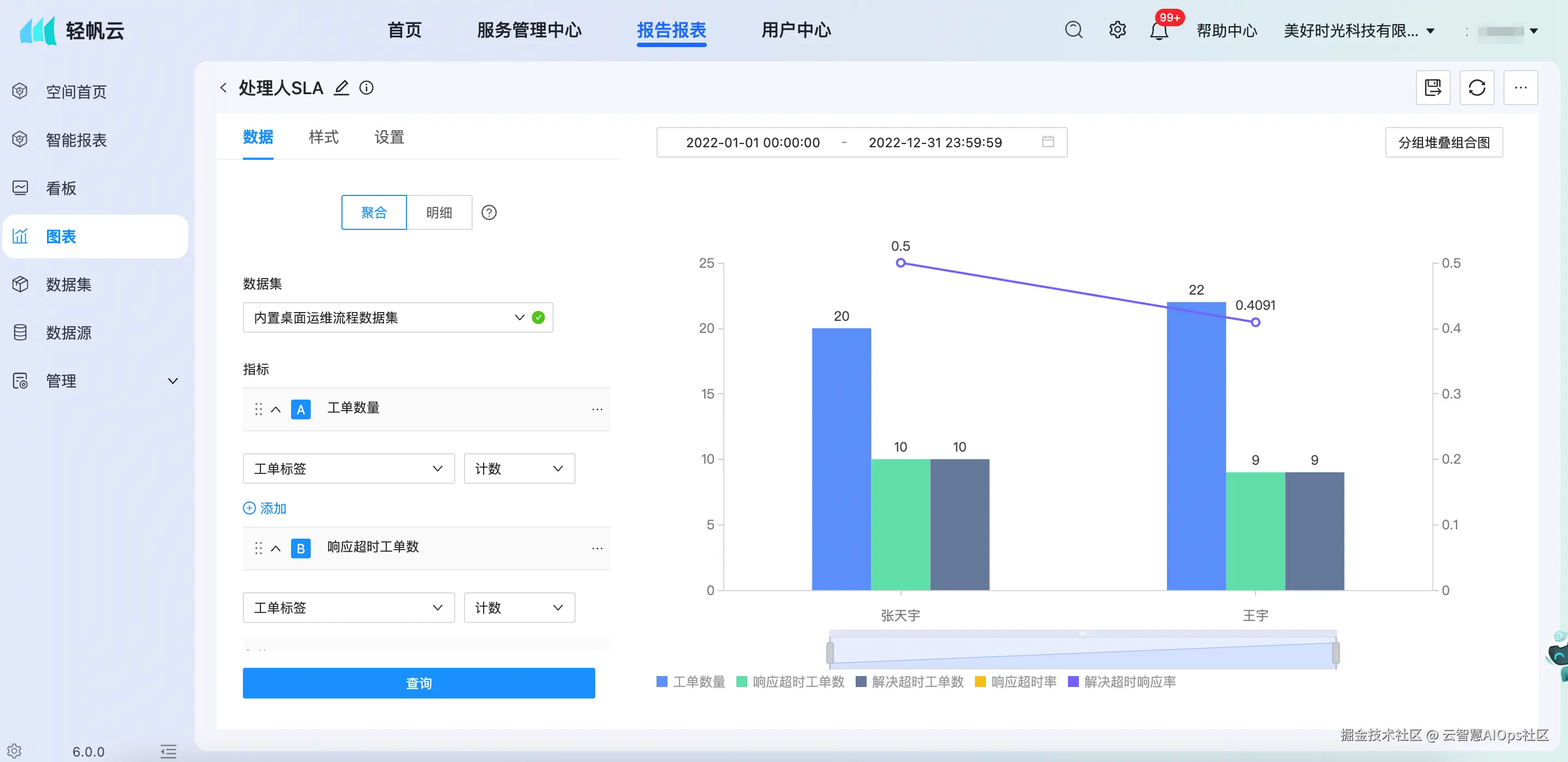Click the save chart icon button
Image resolution: width=1568 pixels, height=762 pixels.
[1432, 88]
